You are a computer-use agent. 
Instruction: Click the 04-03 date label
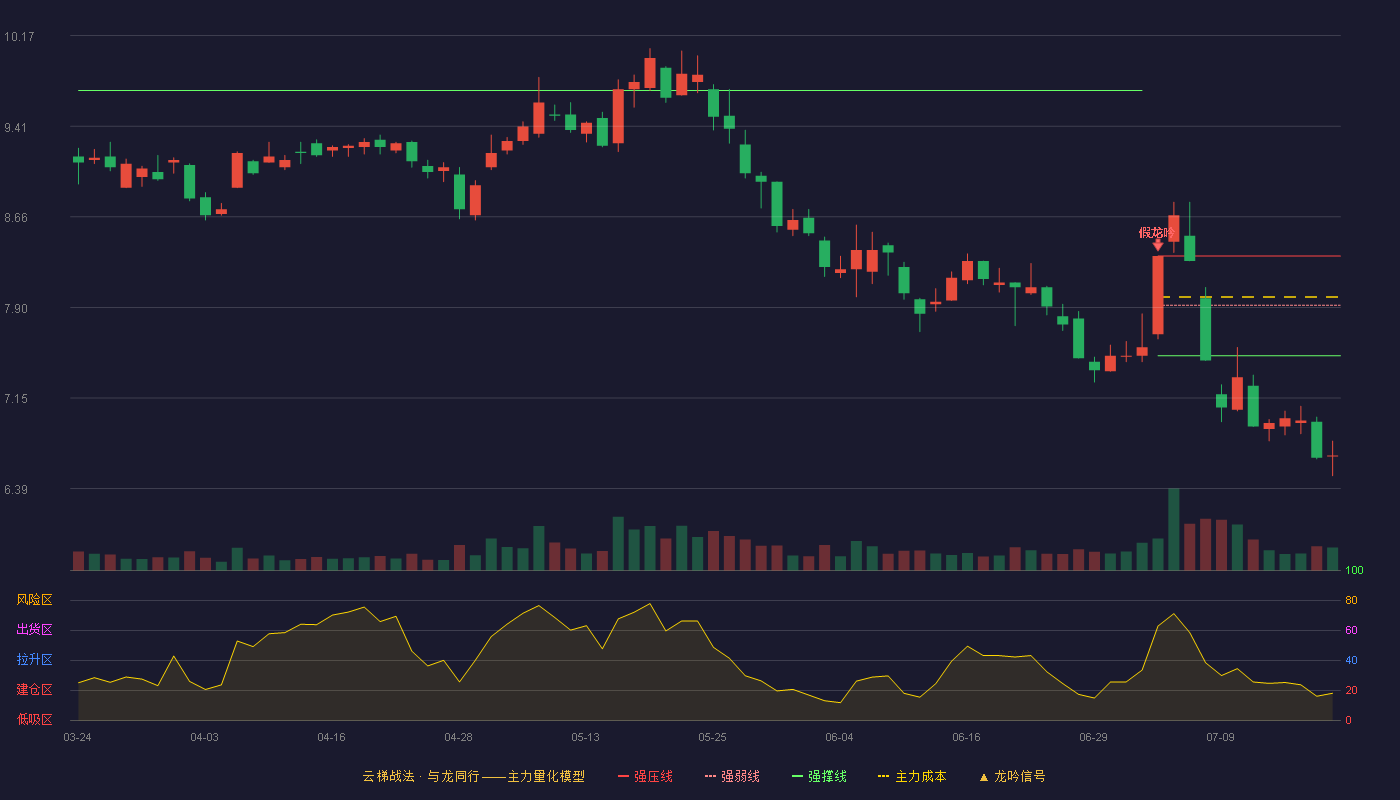point(204,737)
